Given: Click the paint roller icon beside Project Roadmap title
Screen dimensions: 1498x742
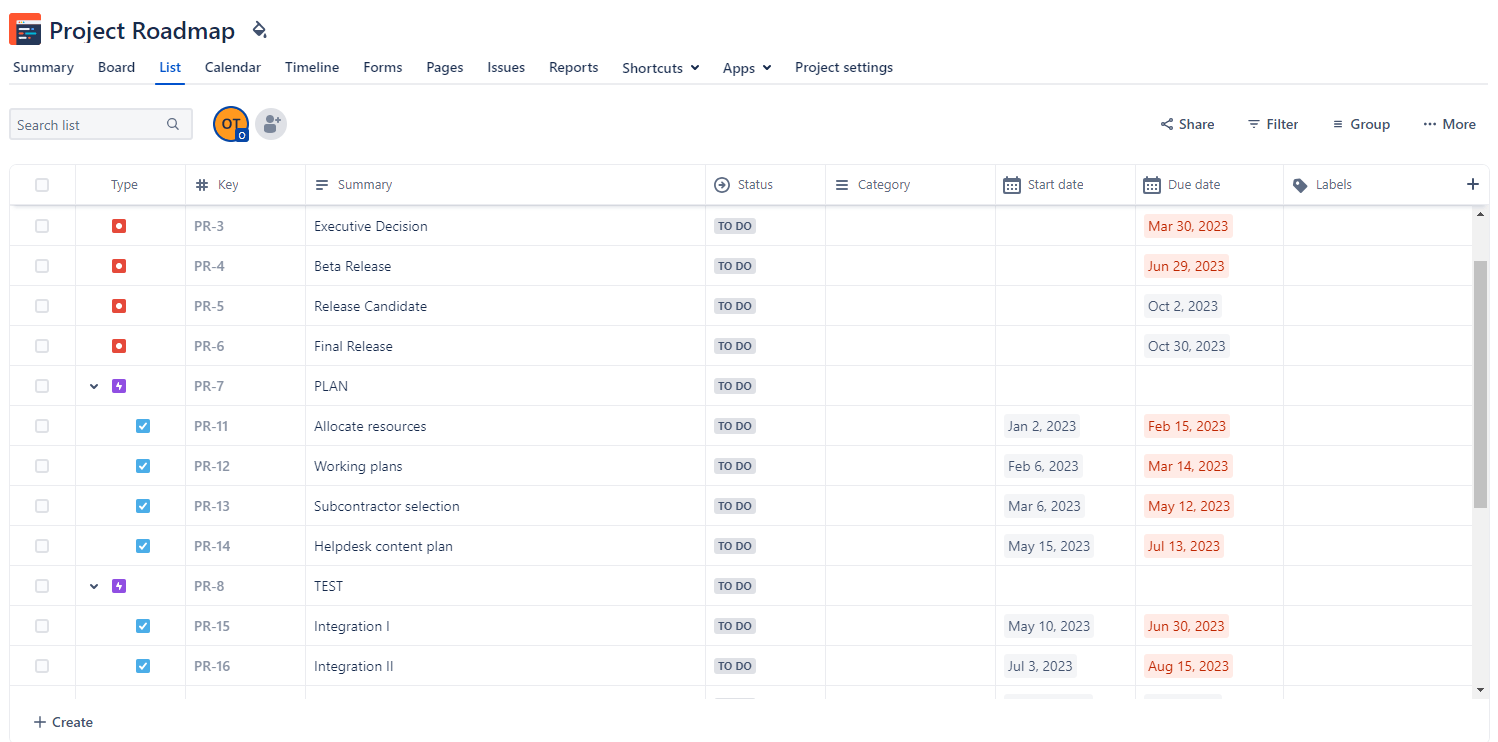Looking at the screenshot, I should tap(259, 30).
